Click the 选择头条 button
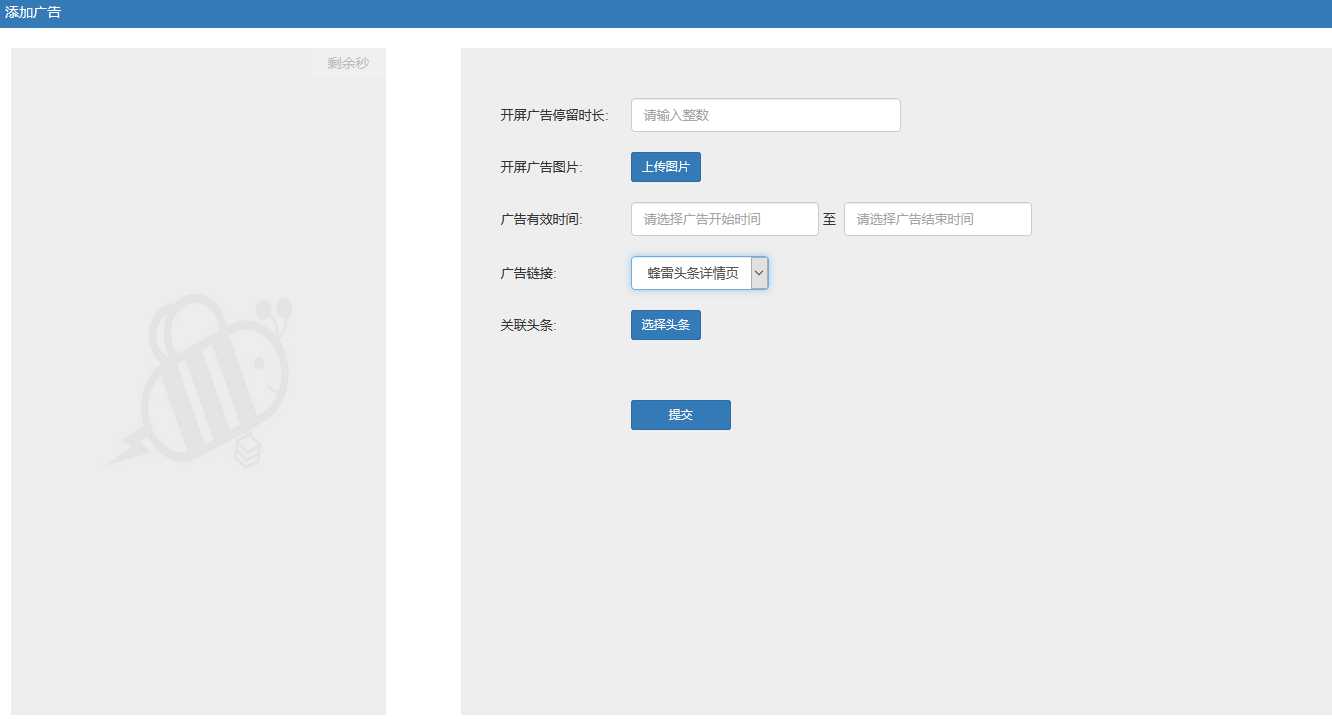 tap(665, 325)
